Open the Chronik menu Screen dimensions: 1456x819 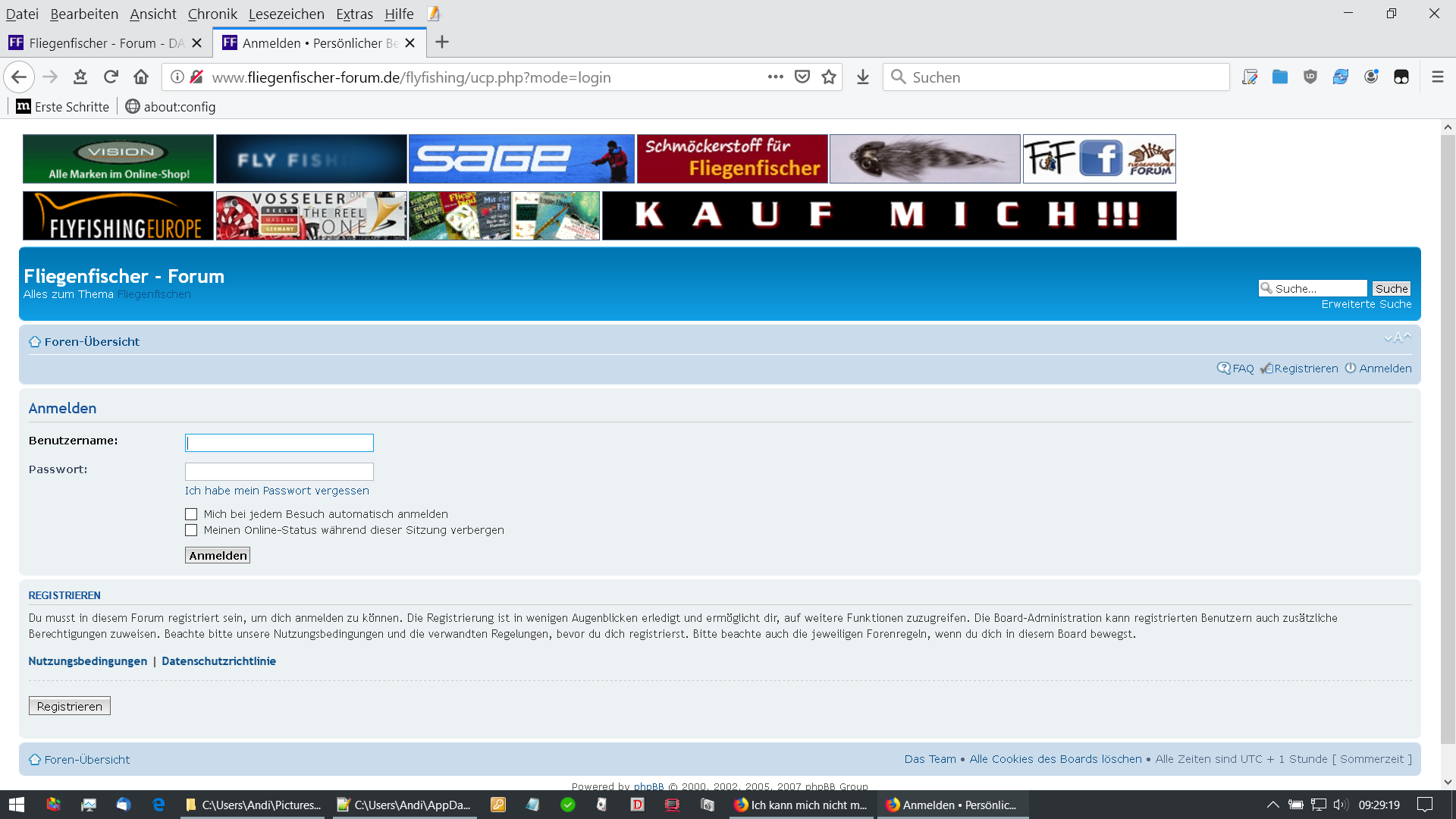[212, 14]
